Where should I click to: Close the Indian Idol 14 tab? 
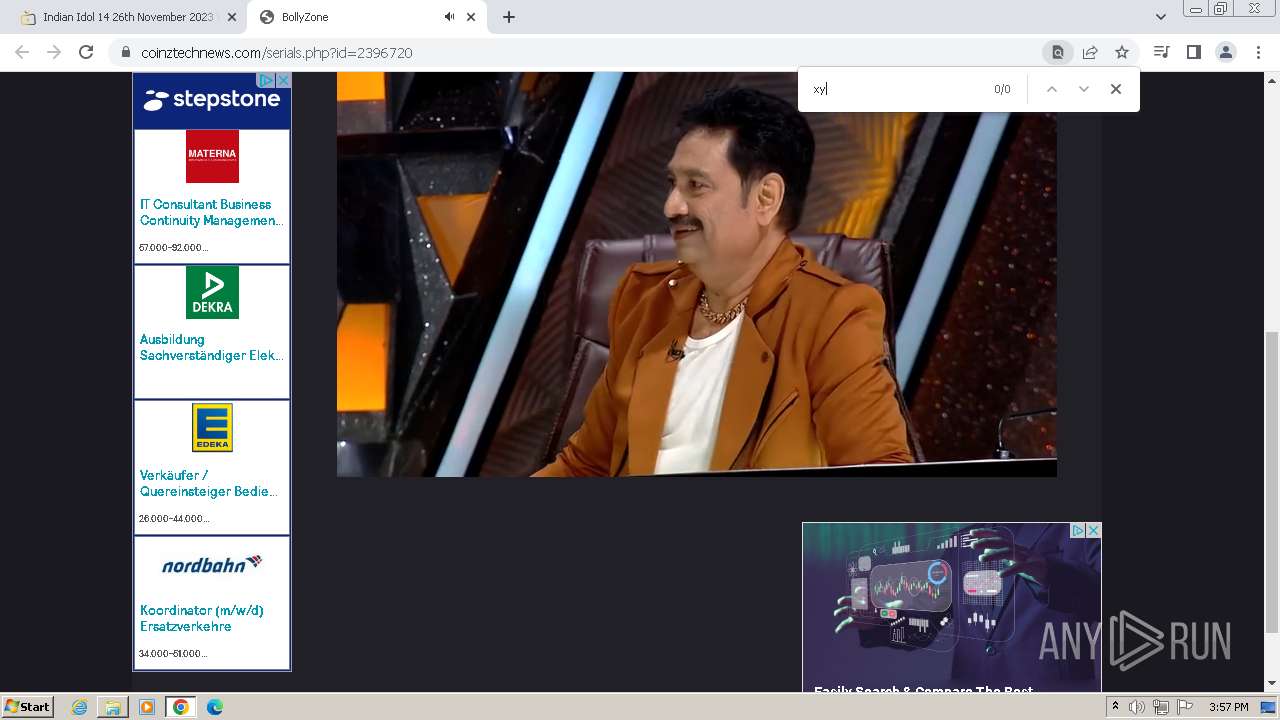click(232, 17)
